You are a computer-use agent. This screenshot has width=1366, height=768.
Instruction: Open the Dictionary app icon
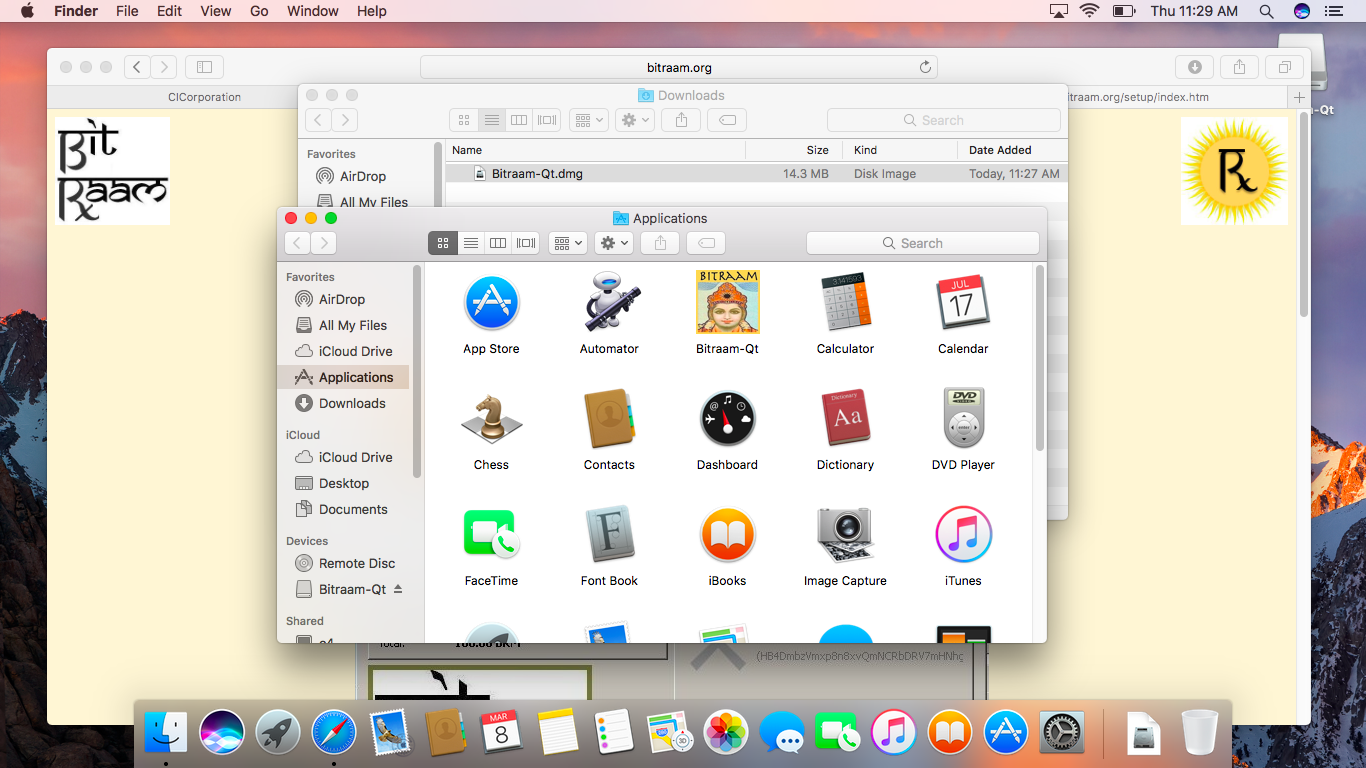pyautogui.click(x=845, y=419)
